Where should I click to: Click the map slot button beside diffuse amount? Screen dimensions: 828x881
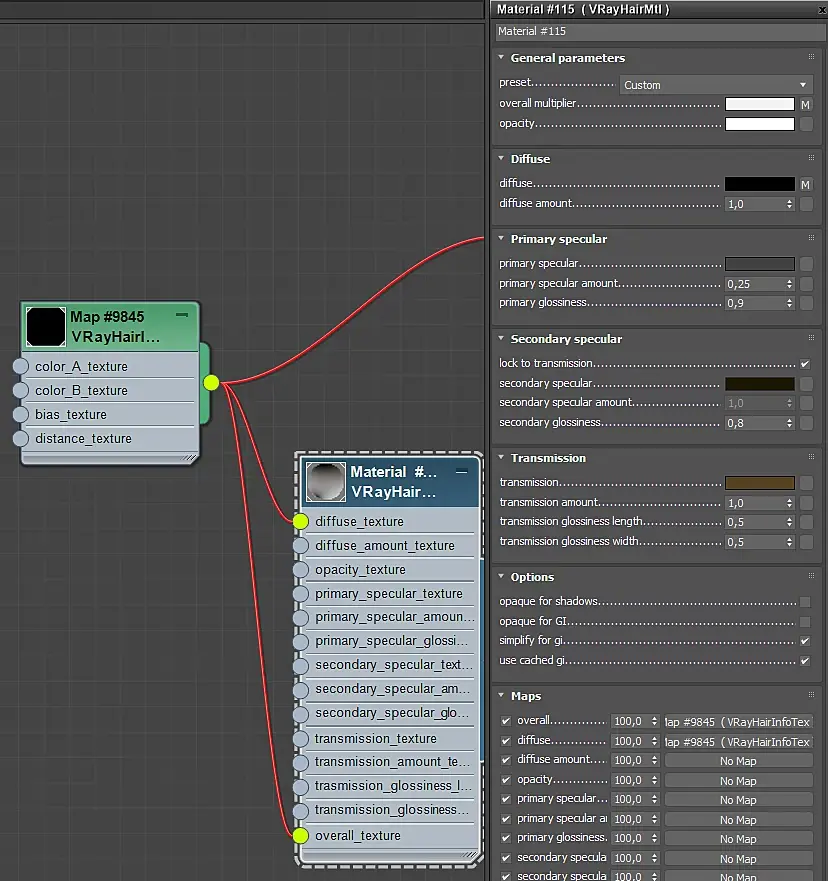pos(806,204)
